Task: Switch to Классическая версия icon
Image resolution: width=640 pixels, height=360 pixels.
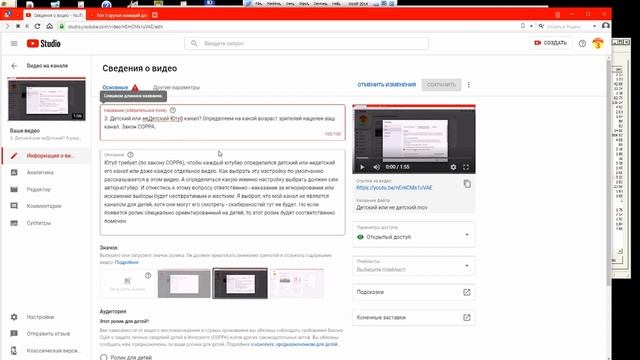Action: [x=14, y=351]
